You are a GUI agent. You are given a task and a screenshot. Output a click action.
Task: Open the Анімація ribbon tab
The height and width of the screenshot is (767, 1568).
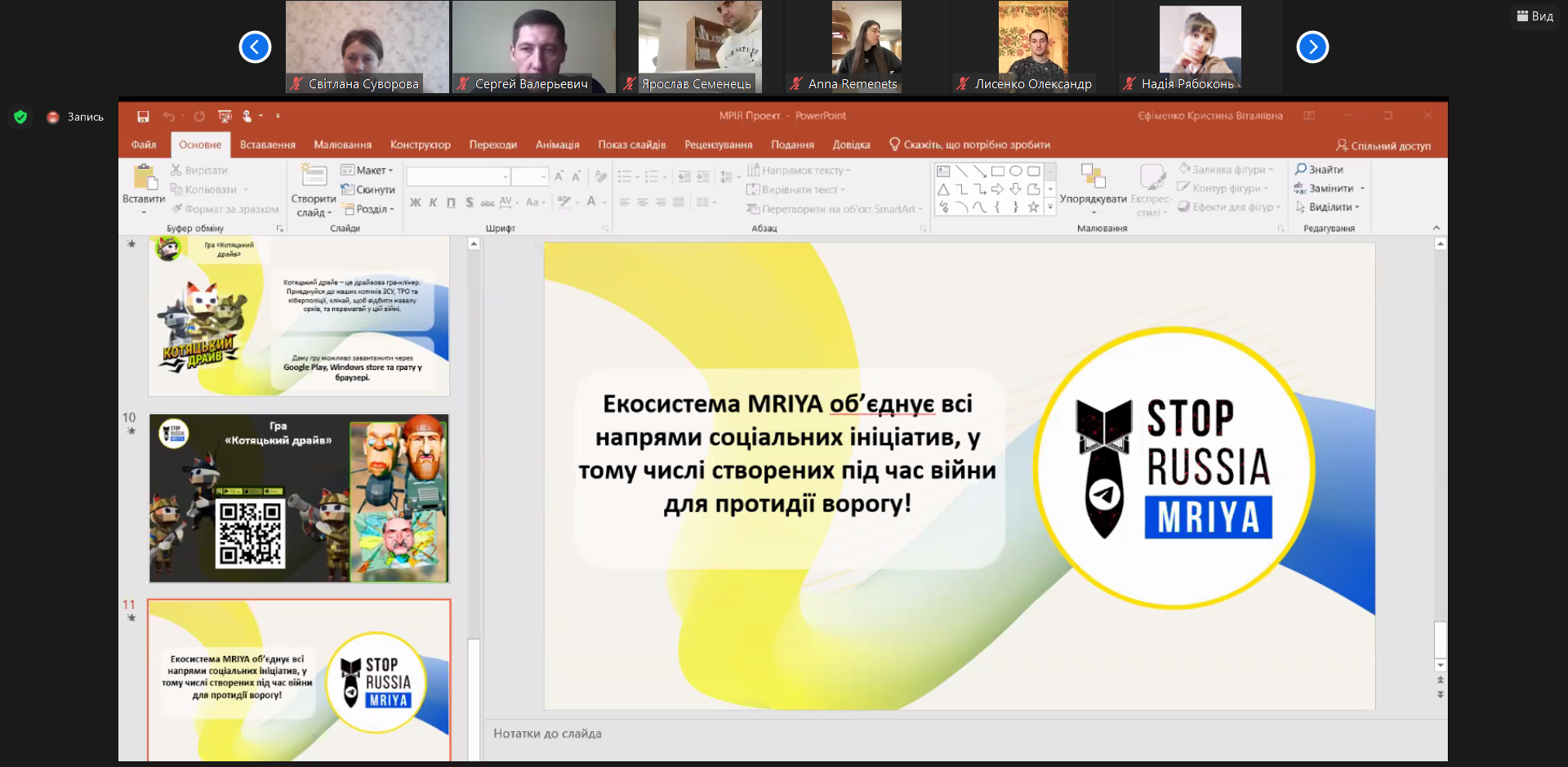point(557,145)
